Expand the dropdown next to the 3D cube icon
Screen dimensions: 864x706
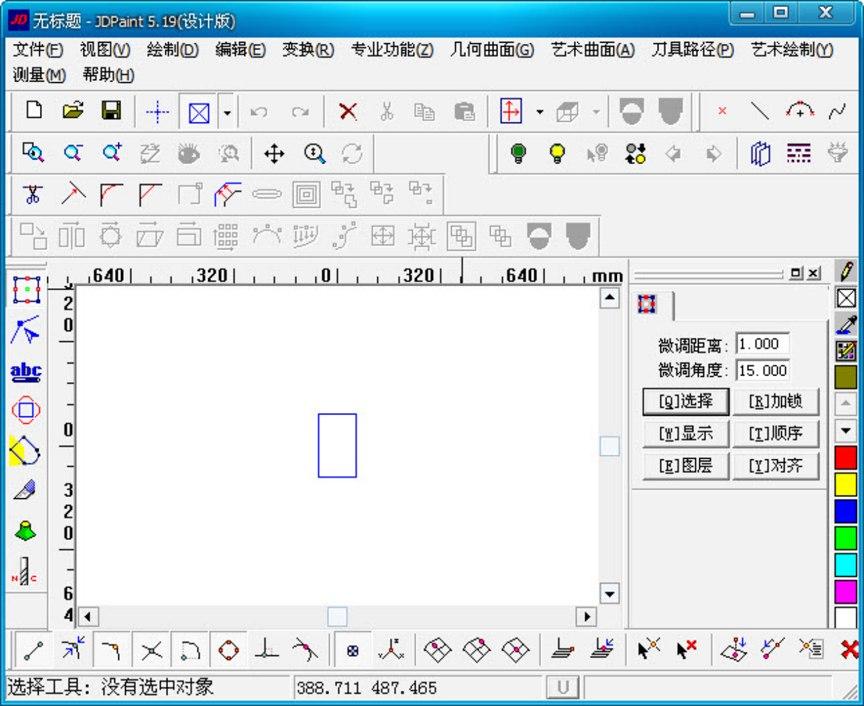[595, 110]
